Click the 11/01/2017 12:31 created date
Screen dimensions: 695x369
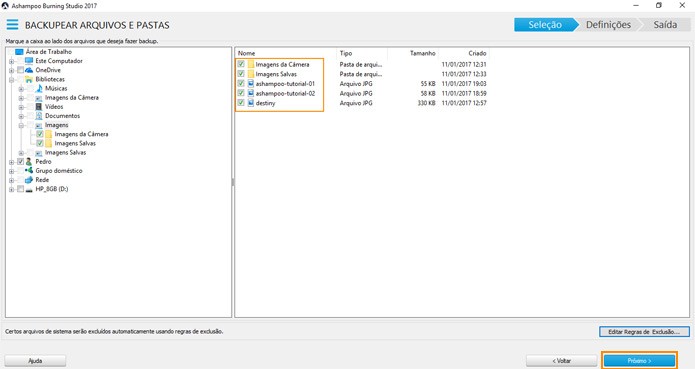coord(464,64)
